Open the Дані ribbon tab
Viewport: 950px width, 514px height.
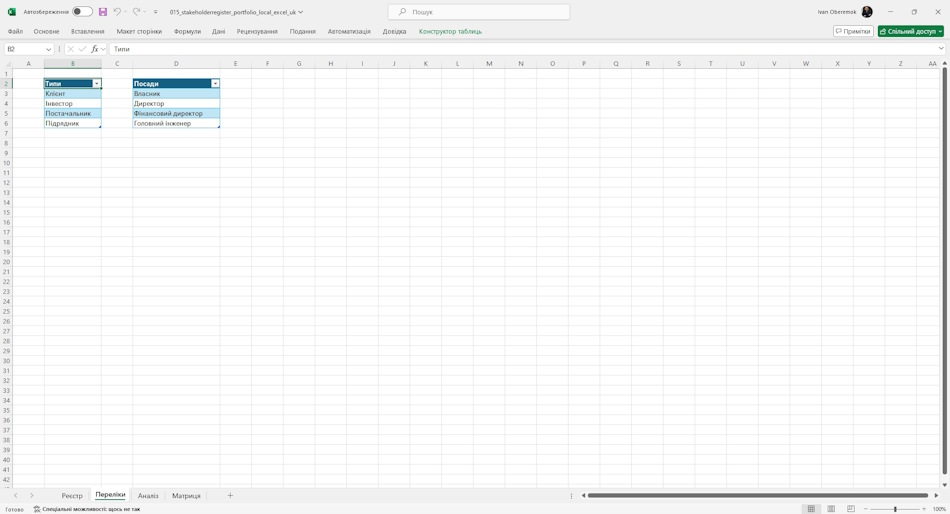pyautogui.click(x=219, y=32)
